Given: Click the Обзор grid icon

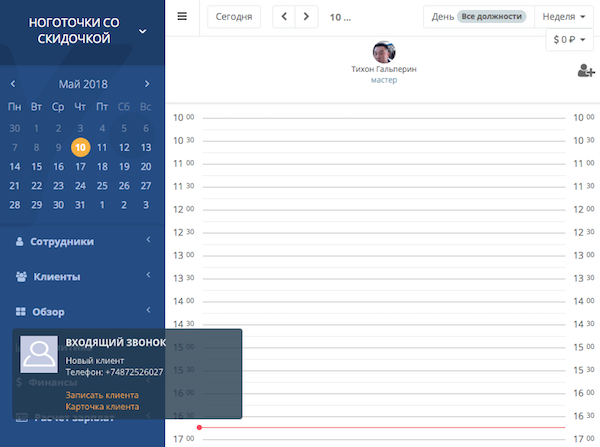Looking at the screenshot, I should click(x=20, y=312).
